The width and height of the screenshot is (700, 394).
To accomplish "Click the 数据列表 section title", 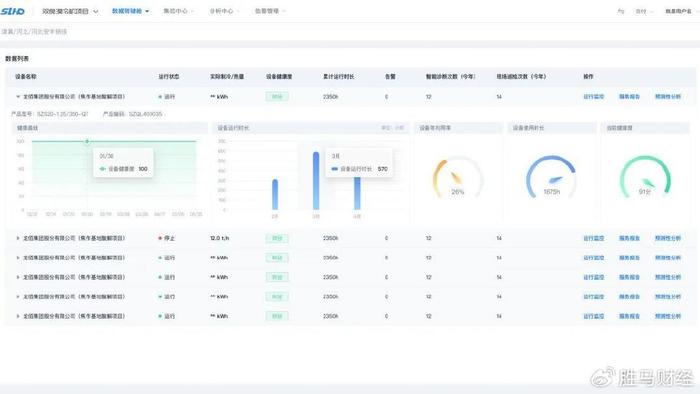I will (17, 58).
